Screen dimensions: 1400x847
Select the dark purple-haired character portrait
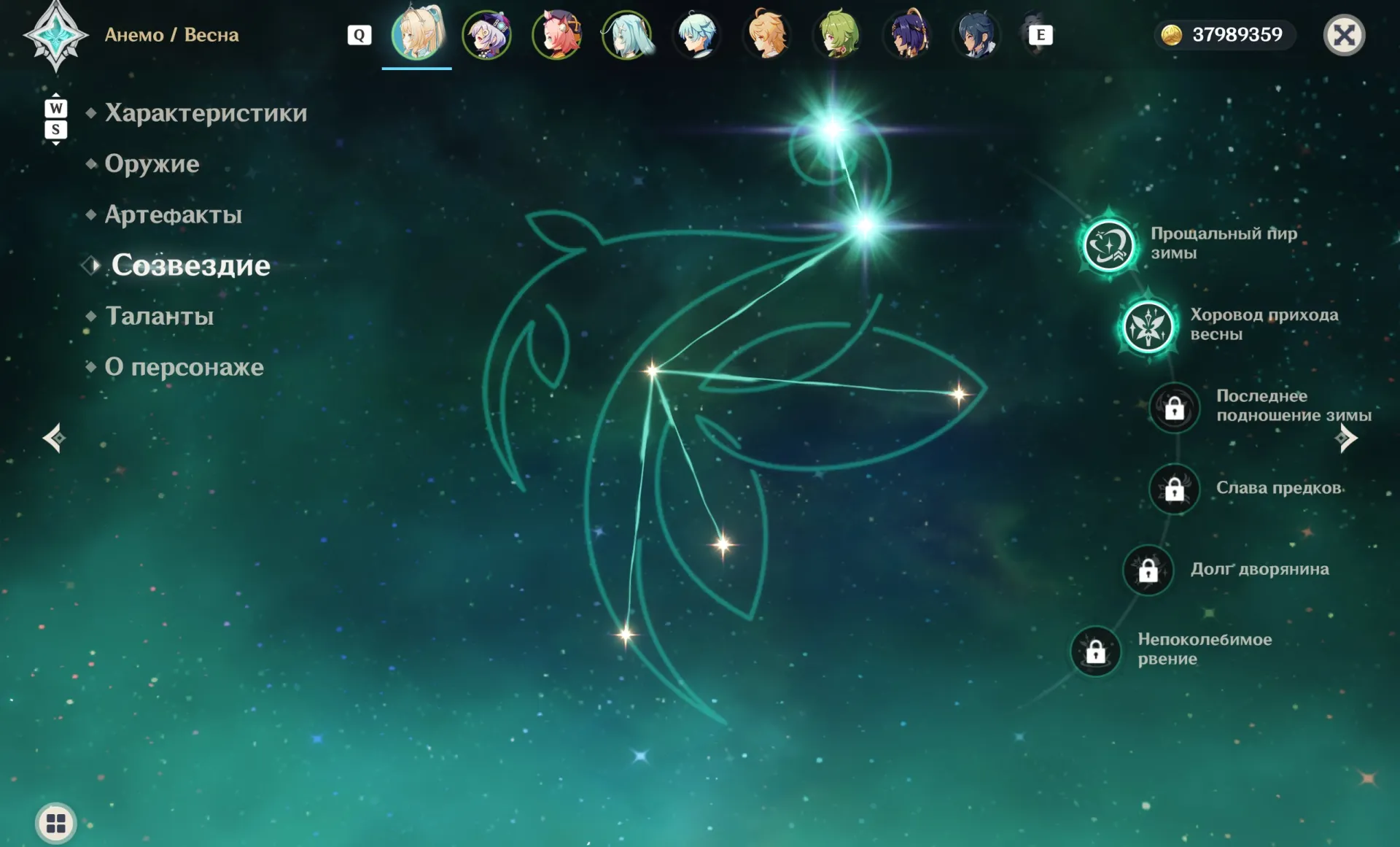[907, 34]
